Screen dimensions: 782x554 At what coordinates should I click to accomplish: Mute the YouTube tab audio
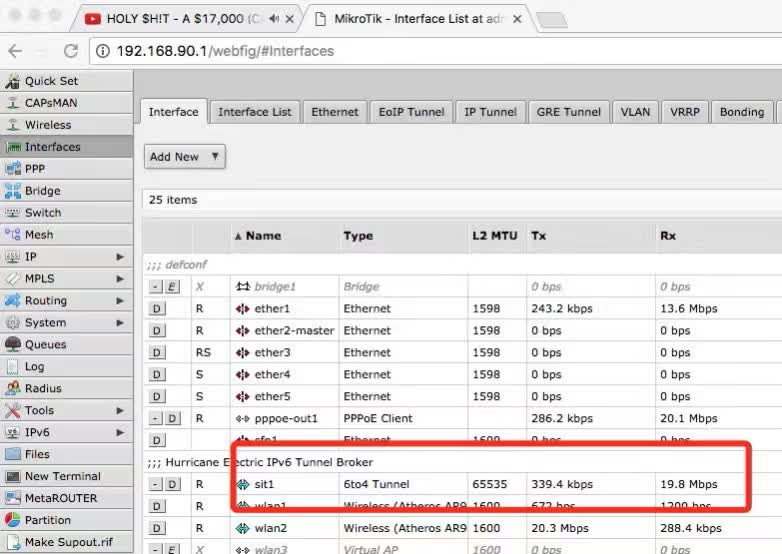[274, 19]
